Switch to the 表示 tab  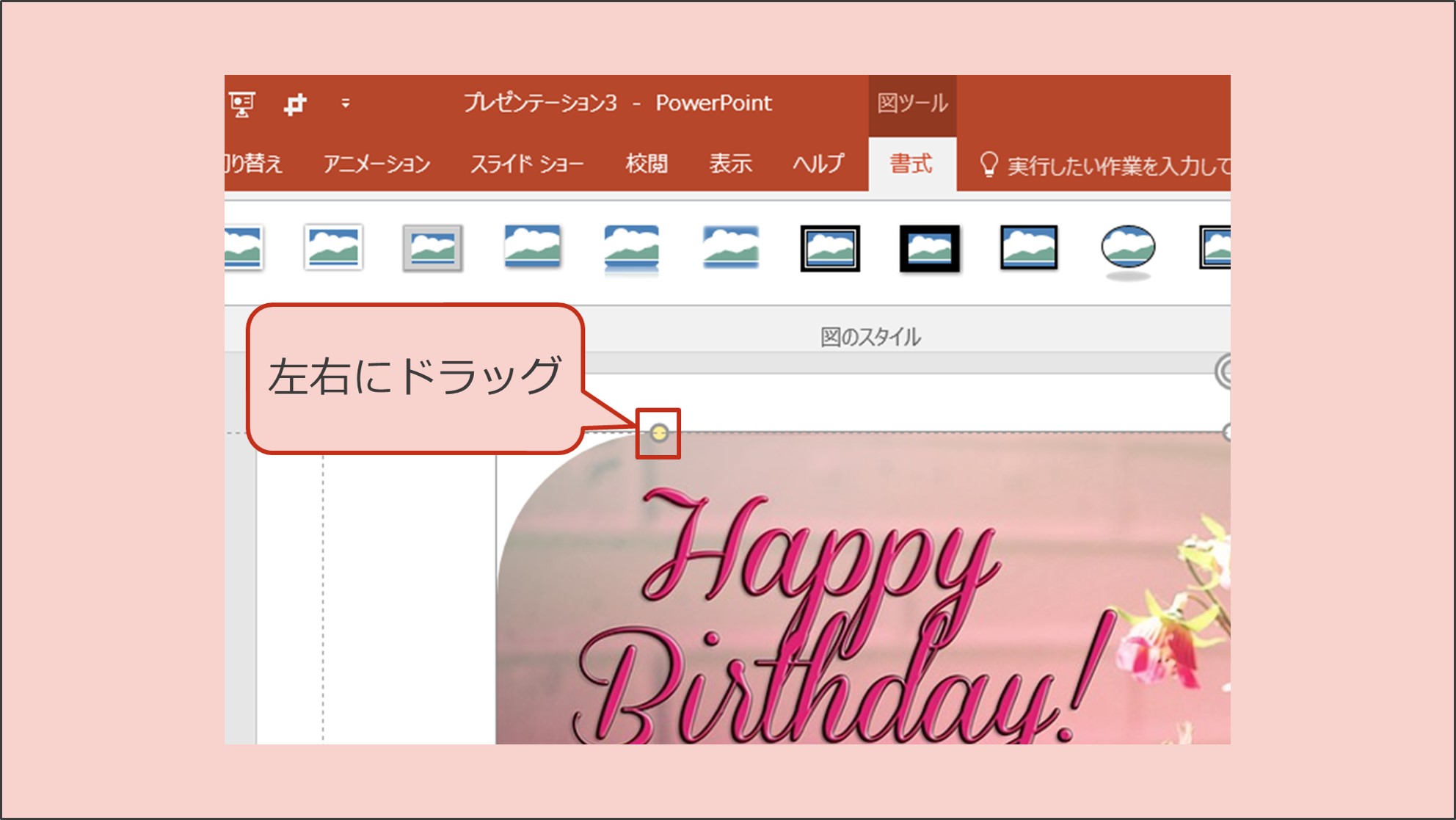(x=730, y=164)
